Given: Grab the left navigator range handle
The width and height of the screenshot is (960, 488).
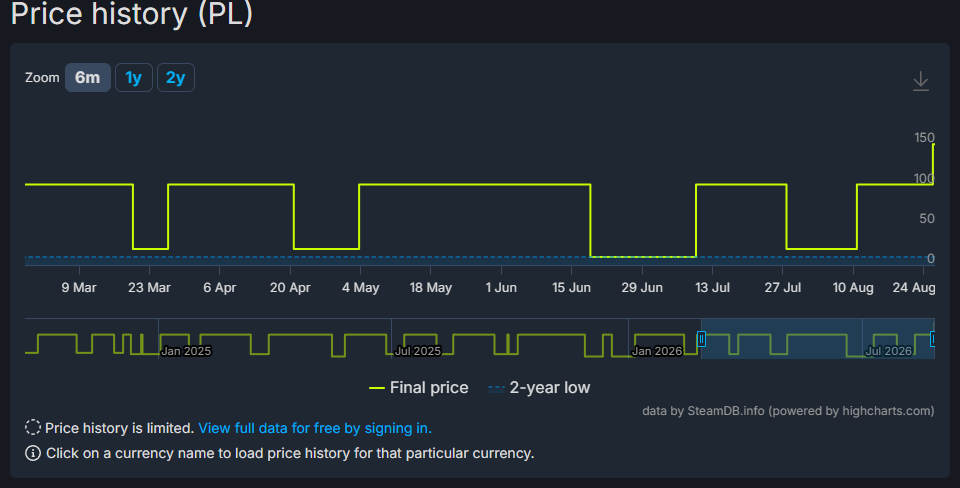Looking at the screenshot, I should coord(701,339).
